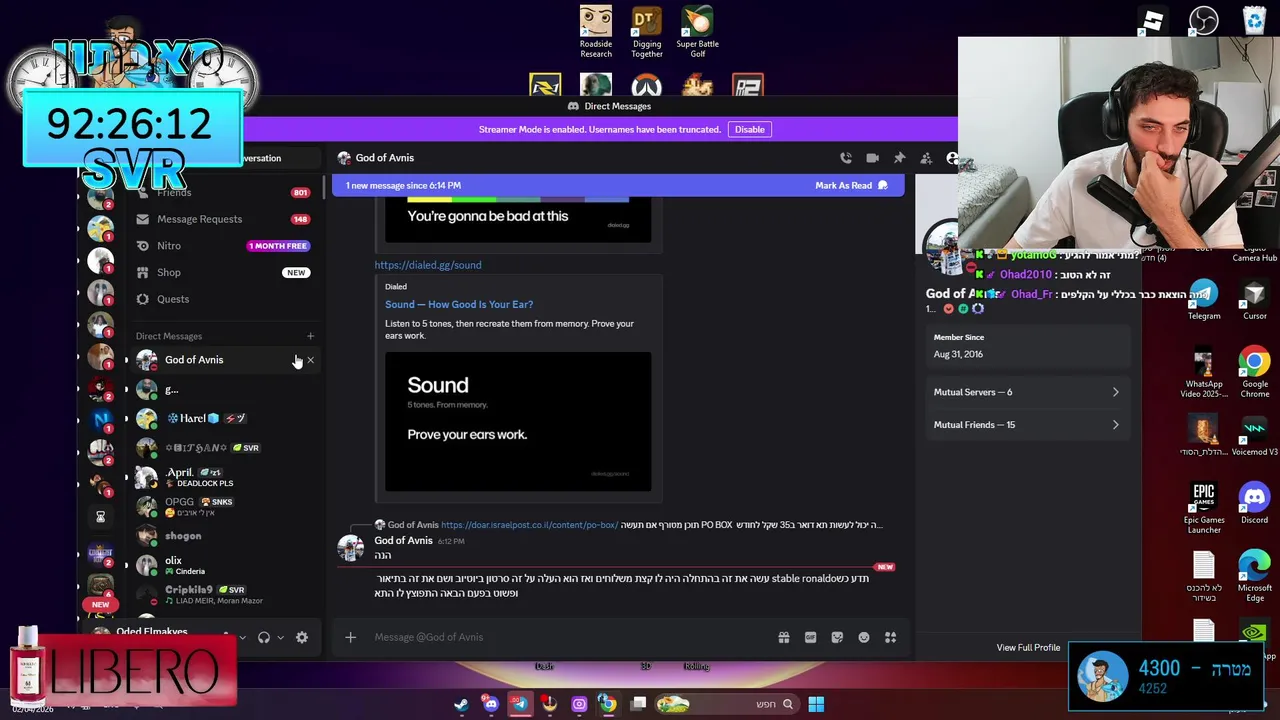Open the Roblox desktop shortcut
Viewport: 1280px width, 720px height.
(x=1153, y=20)
